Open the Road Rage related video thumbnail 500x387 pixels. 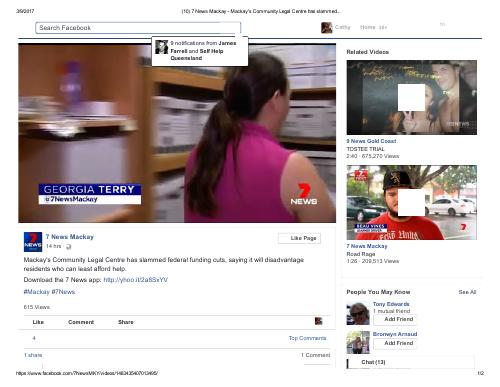(412, 202)
